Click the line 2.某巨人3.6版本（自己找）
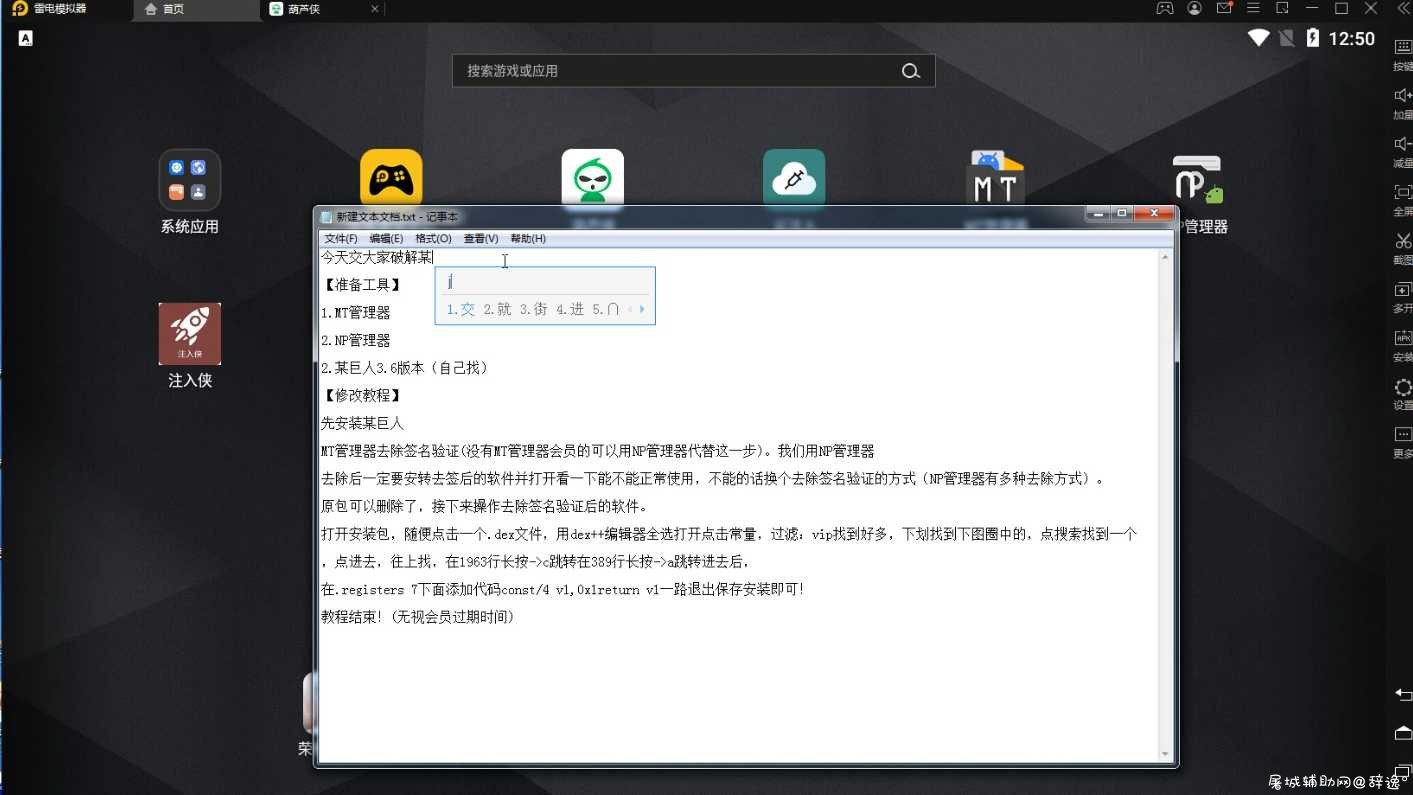The image size is (1413, 795). (x=405, y=368)
